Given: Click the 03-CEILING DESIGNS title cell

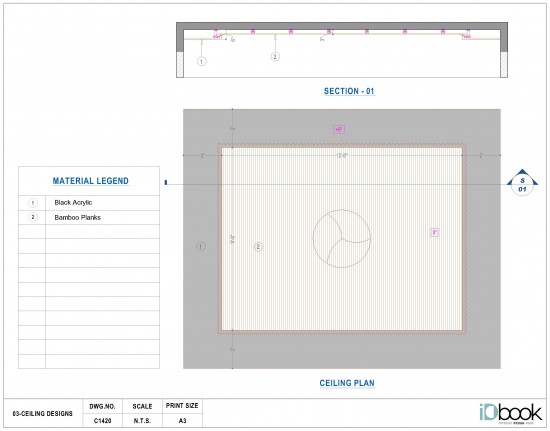Looking at the screenshot, I should click(x=43, y=413).
